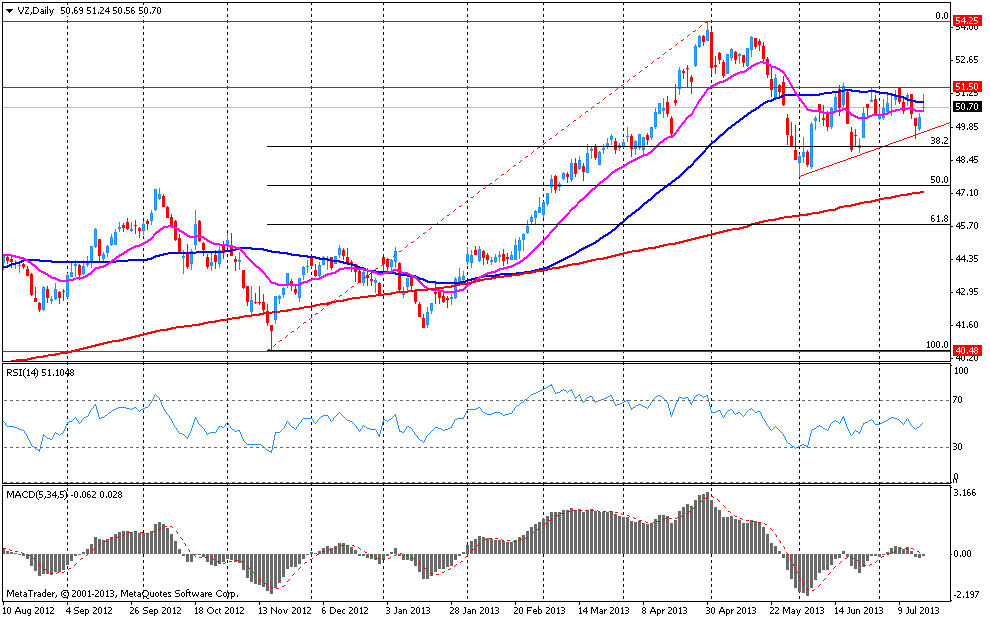Click the 44.35 value on the price axis

coord(967,259)
